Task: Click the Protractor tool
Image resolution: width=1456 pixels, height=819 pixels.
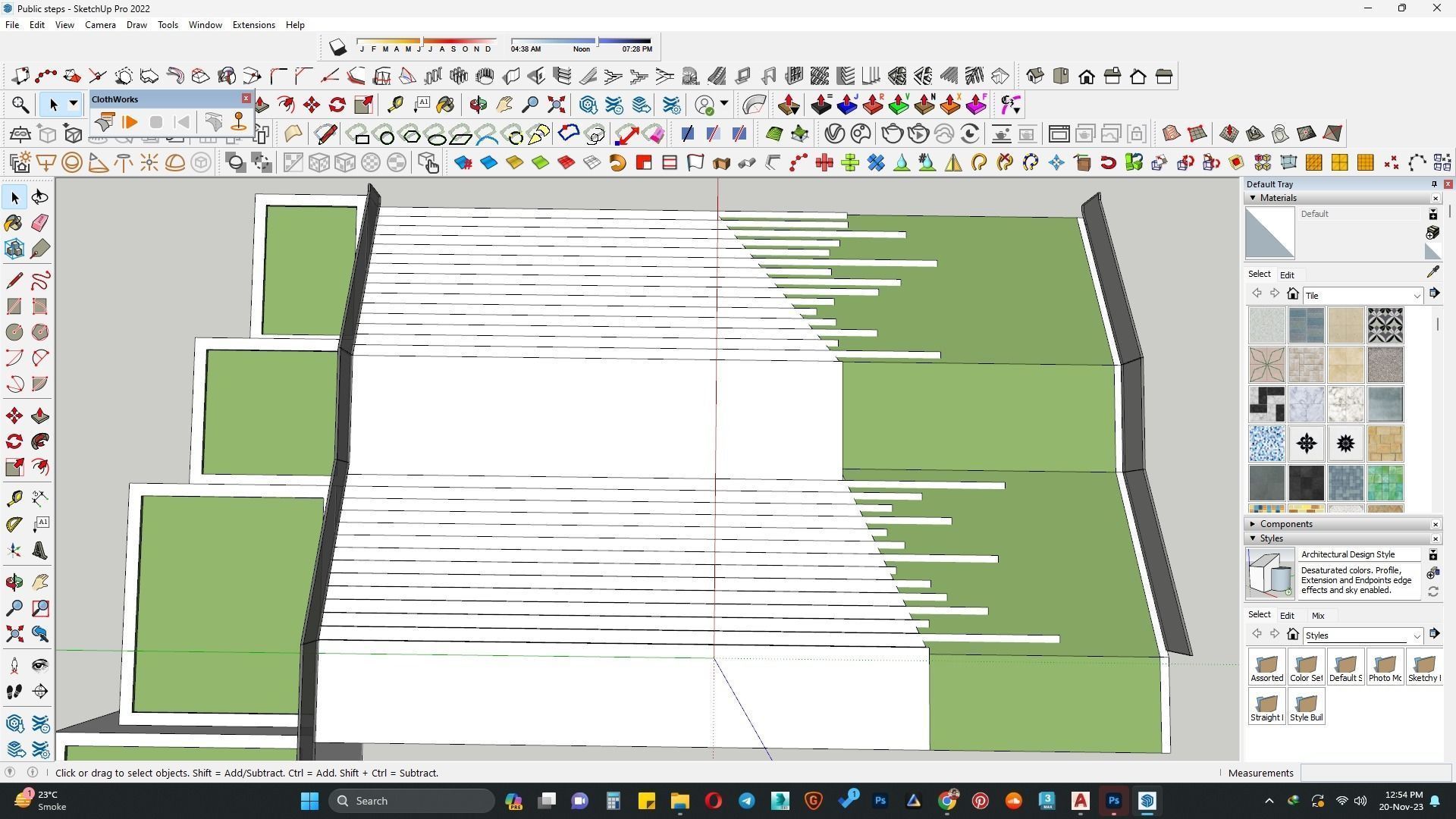Action: click(14, 525)
